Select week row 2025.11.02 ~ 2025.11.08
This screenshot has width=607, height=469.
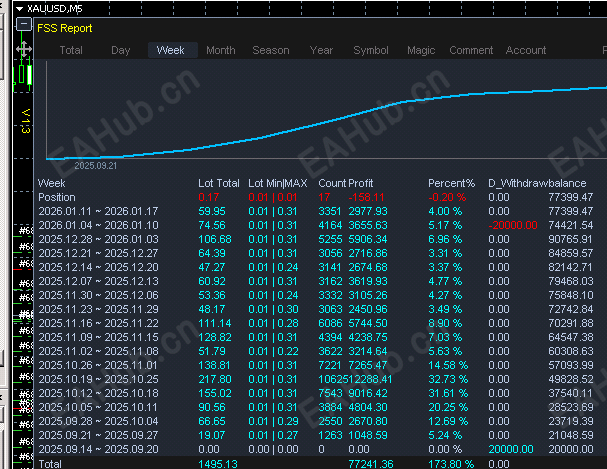[x=98, y=351]
